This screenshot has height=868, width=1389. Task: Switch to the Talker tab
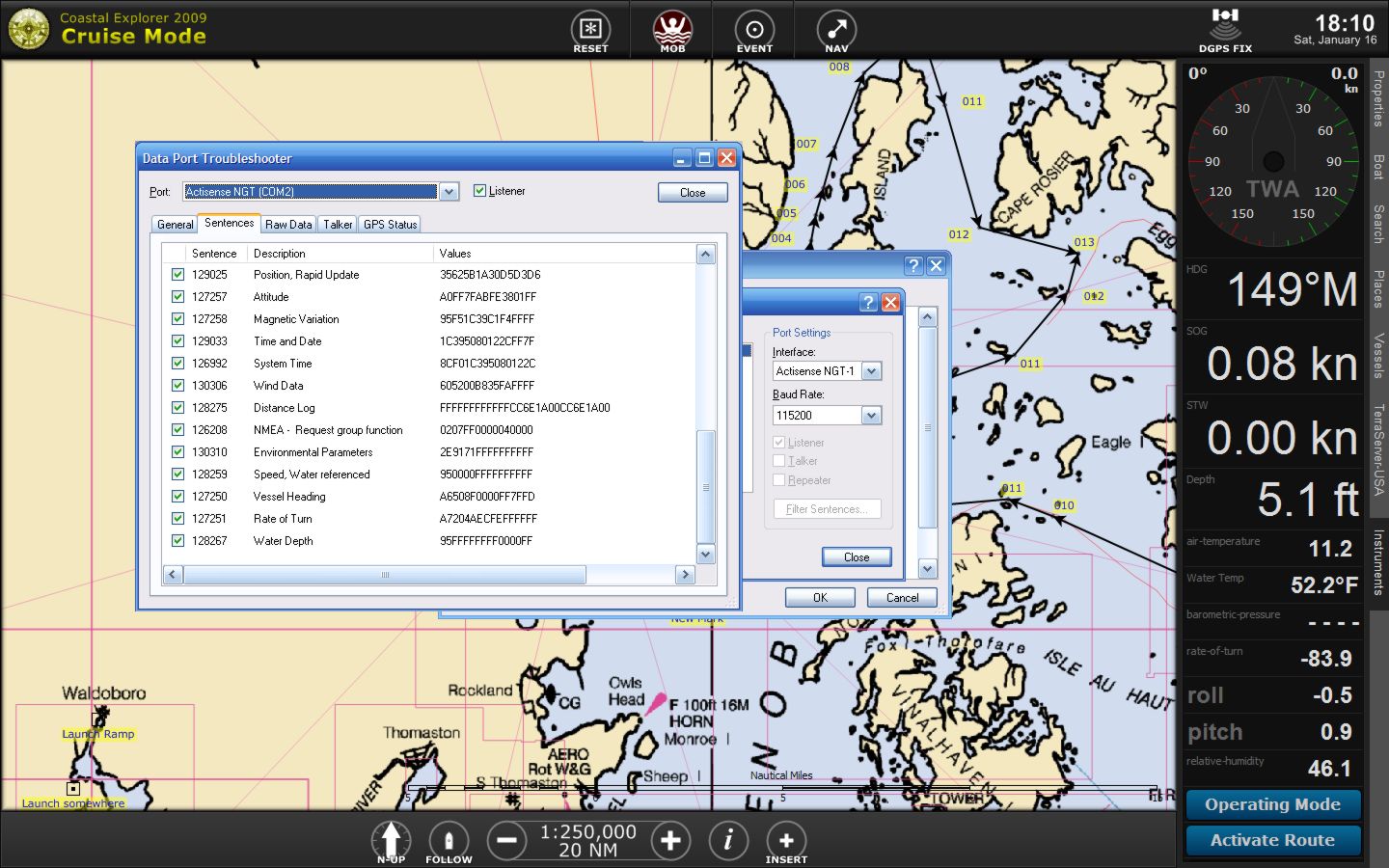(338, 225)
